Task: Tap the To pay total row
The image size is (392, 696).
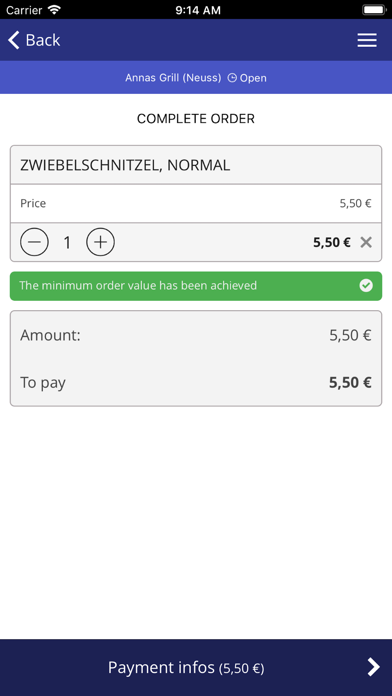Action: [196, 383]
